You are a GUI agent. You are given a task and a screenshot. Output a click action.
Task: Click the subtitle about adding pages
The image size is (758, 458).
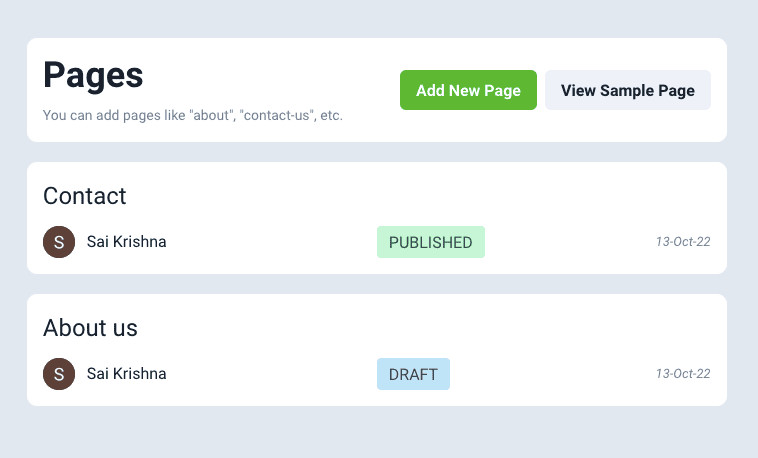193,116
